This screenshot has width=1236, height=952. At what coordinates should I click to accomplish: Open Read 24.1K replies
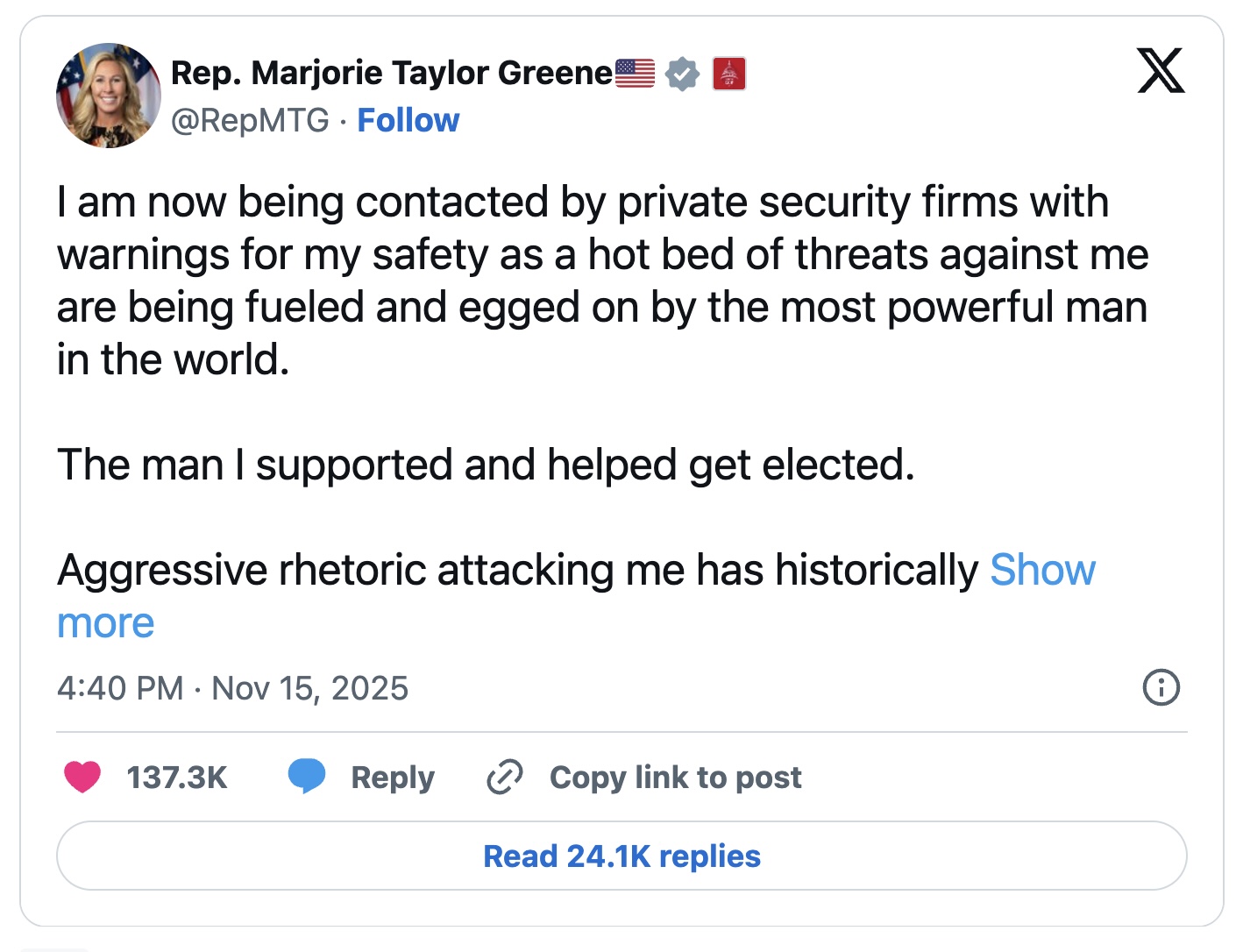pyautogui.click(x=622, y=856)
